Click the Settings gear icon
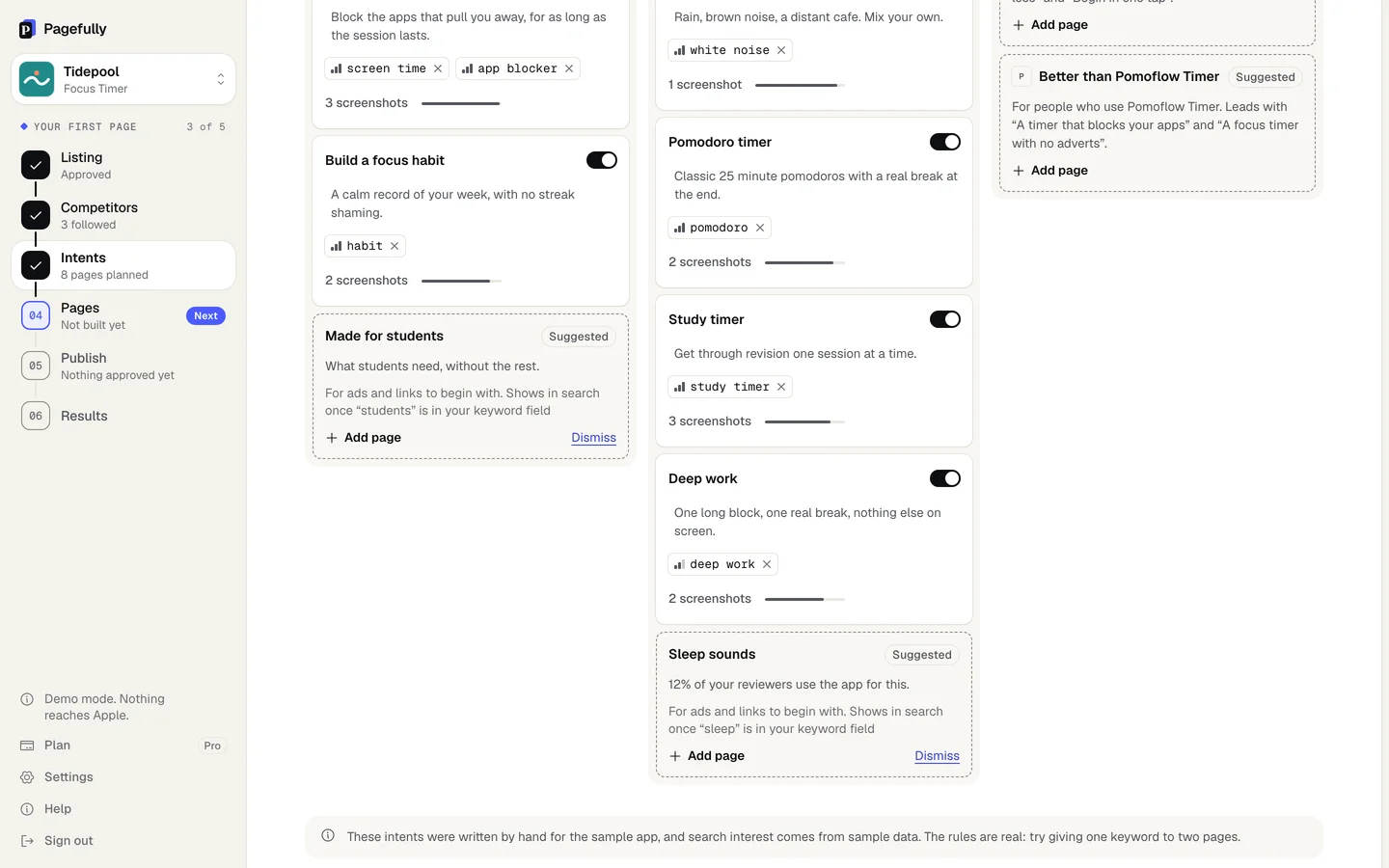1389x868 pixels. 27,777
